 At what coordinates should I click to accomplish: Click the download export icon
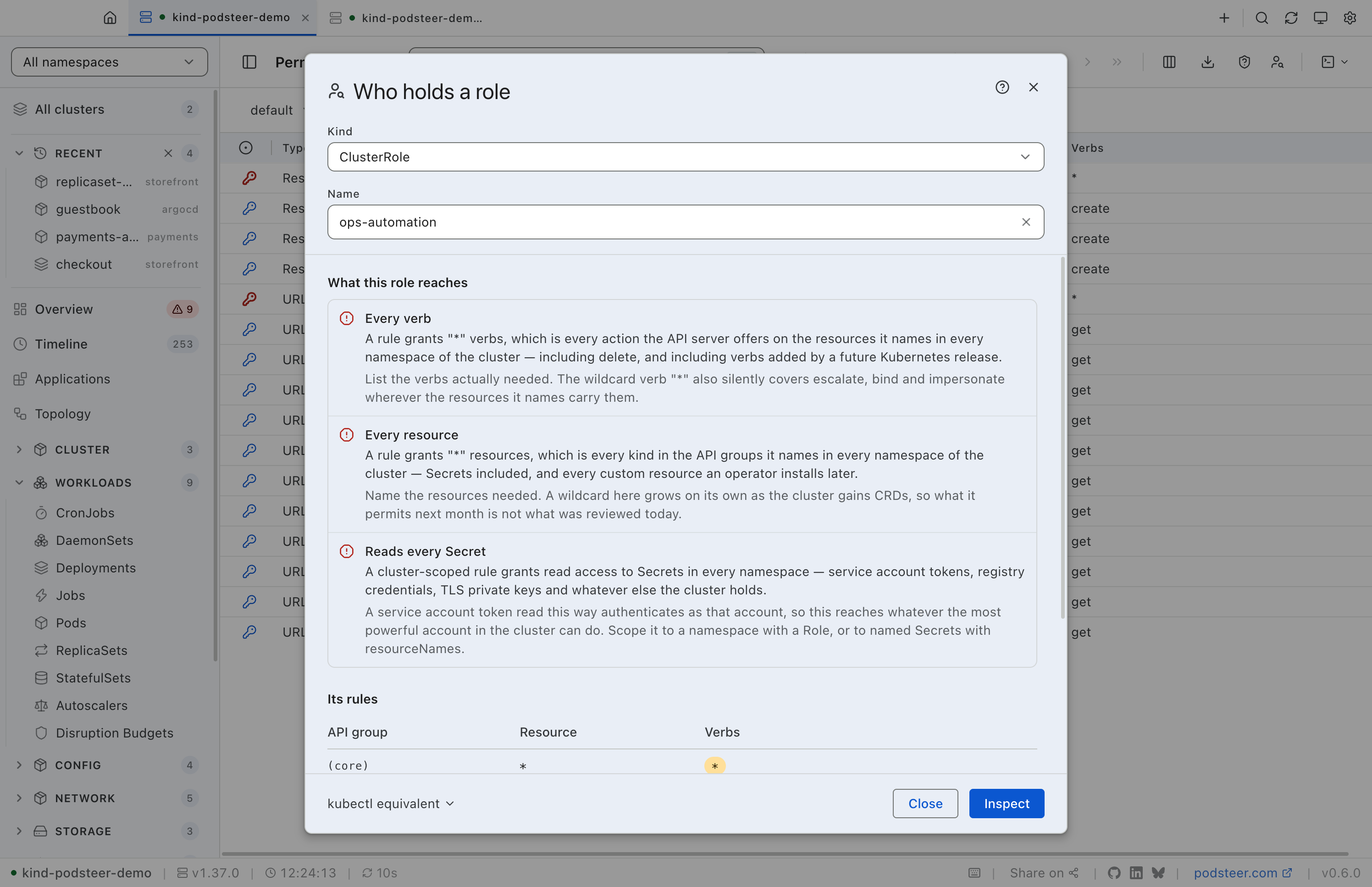click(x=1207, y=61)
